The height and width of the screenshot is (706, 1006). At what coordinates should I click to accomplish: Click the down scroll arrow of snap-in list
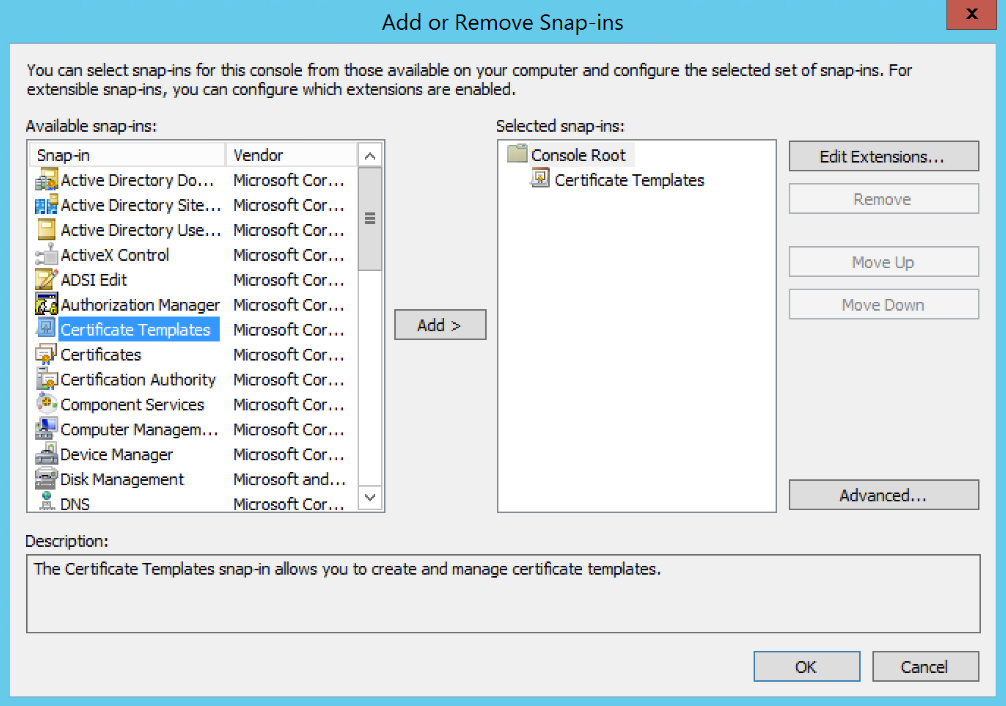pos(371,497)
